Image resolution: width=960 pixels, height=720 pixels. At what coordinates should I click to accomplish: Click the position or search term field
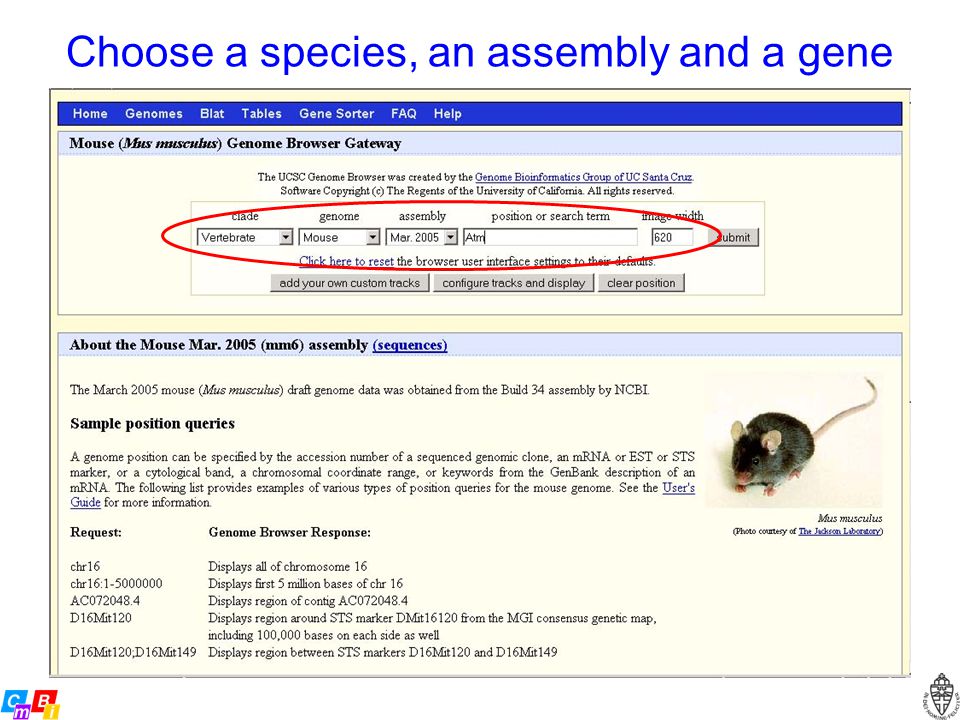click(550, 238)
